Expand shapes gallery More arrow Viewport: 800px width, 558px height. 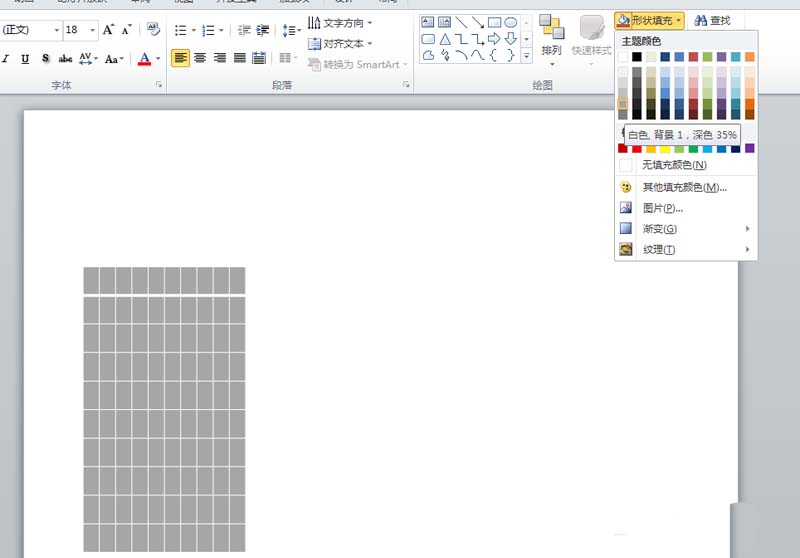(x=527, y=55)
